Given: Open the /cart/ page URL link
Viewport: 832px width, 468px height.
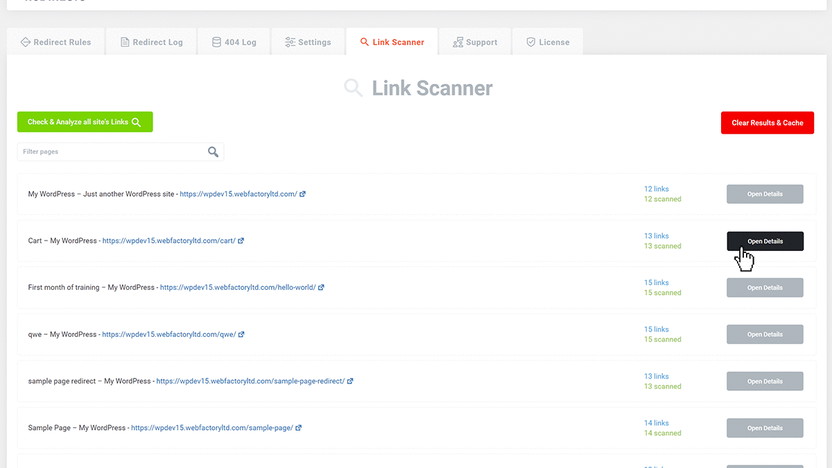Looking at the screenshot, I should (169, 241).
